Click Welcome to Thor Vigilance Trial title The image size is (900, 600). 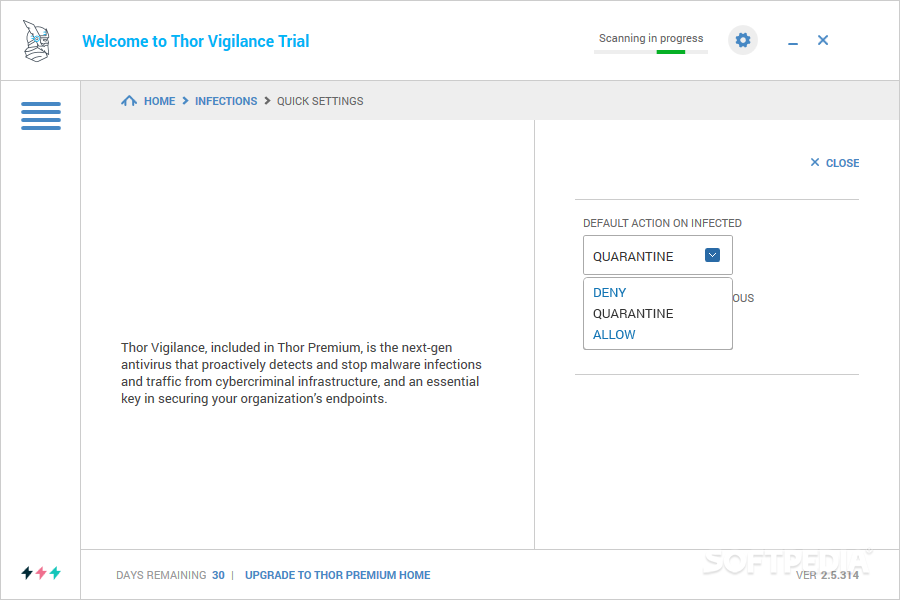196,41
